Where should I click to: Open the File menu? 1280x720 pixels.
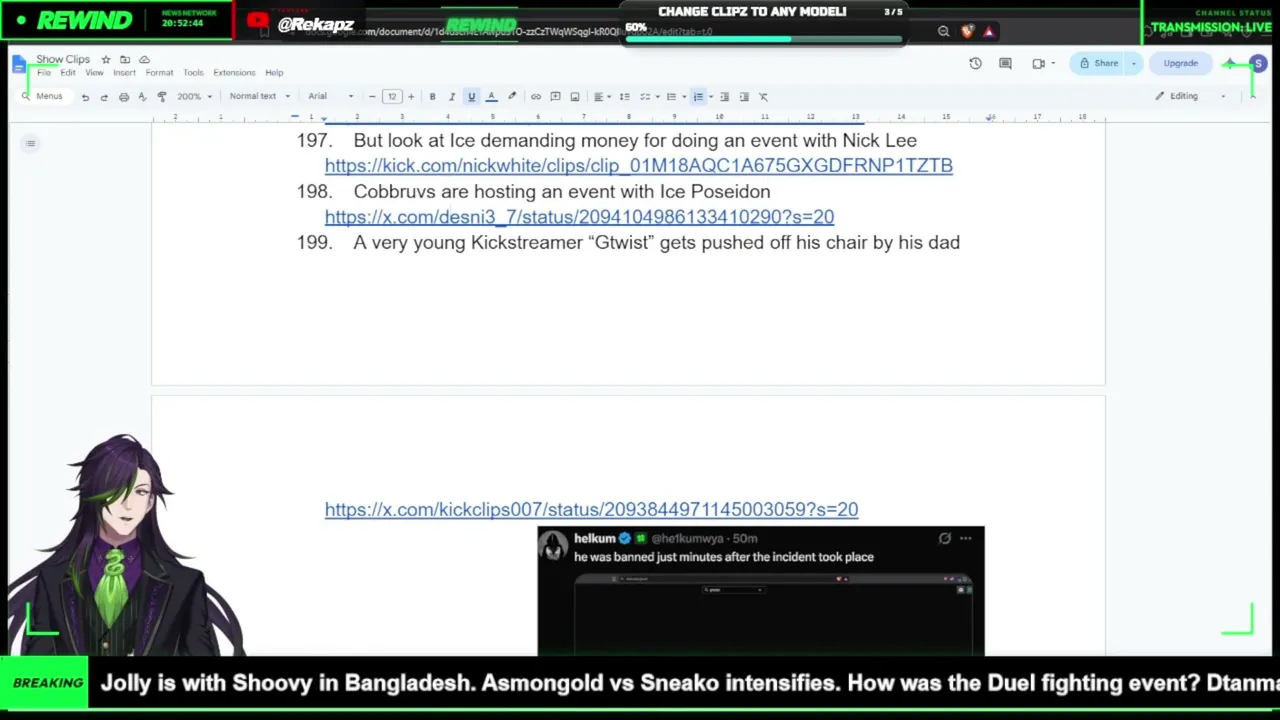pos(43,73)
